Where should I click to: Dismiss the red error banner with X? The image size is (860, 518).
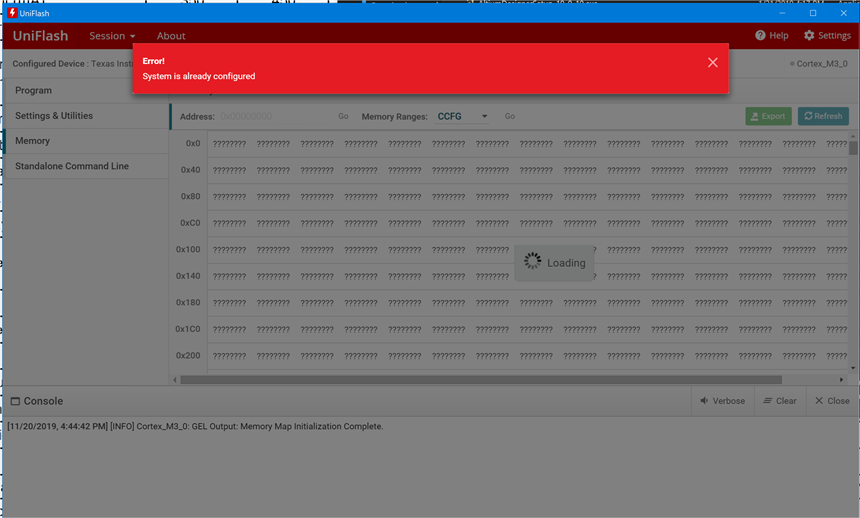[x=712, y=63]
